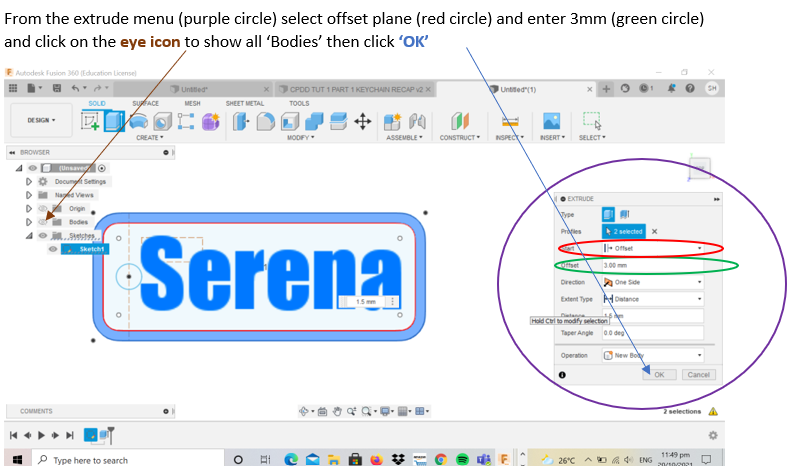The image size is (801, 466).
Task: Switch to the first Untitled* document tab
Action: [194, 89]
